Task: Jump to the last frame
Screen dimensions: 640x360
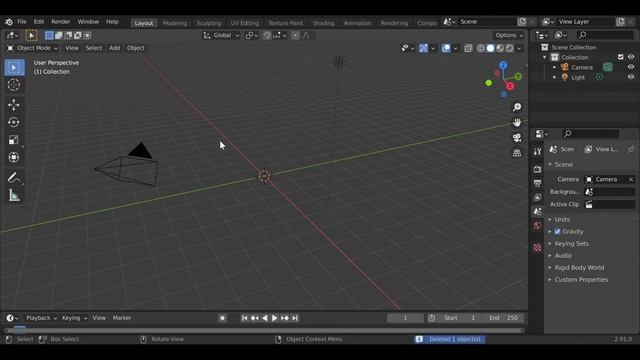Action: (295, 318)
